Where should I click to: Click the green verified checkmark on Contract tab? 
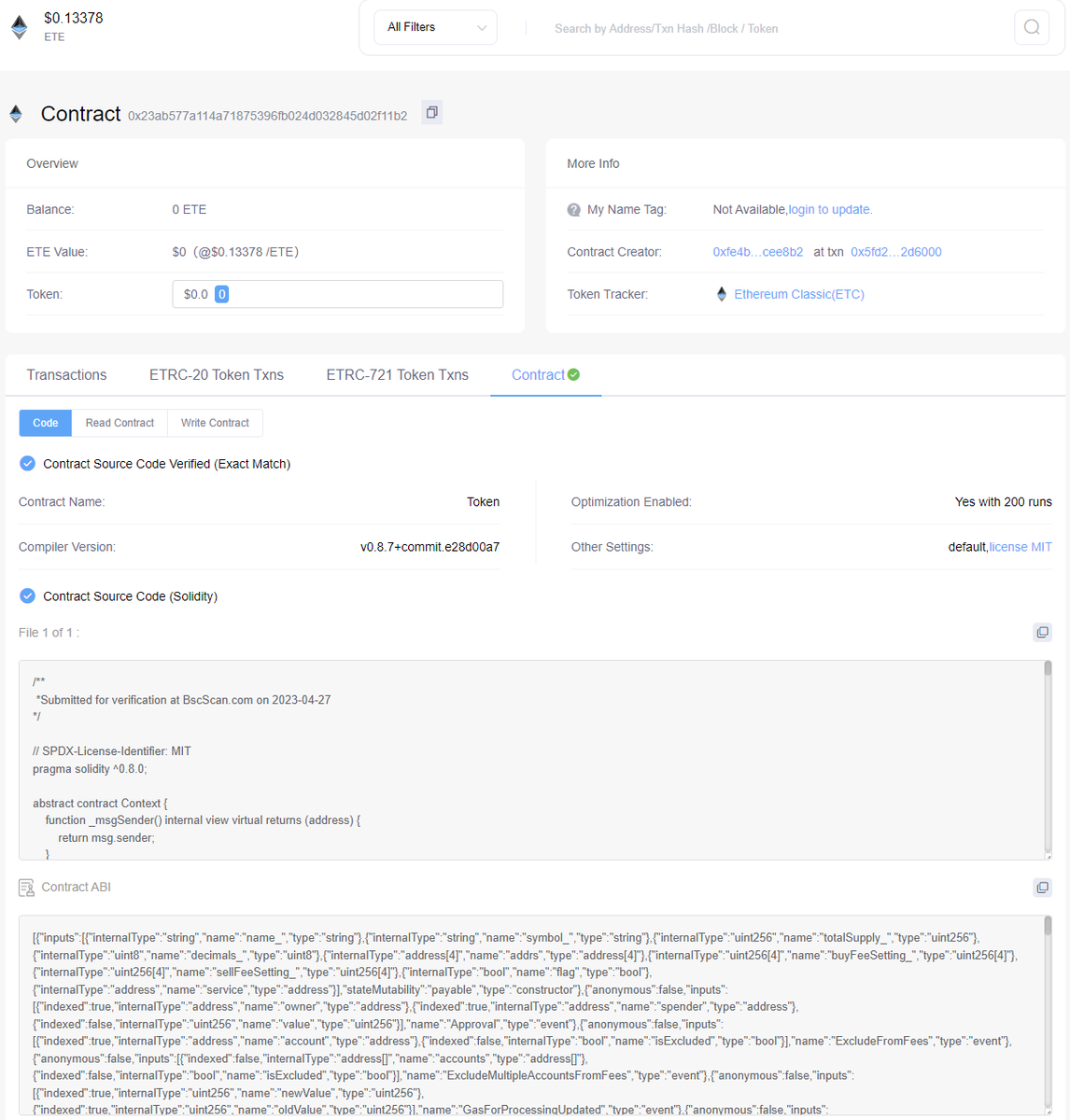tap(573, 374)
